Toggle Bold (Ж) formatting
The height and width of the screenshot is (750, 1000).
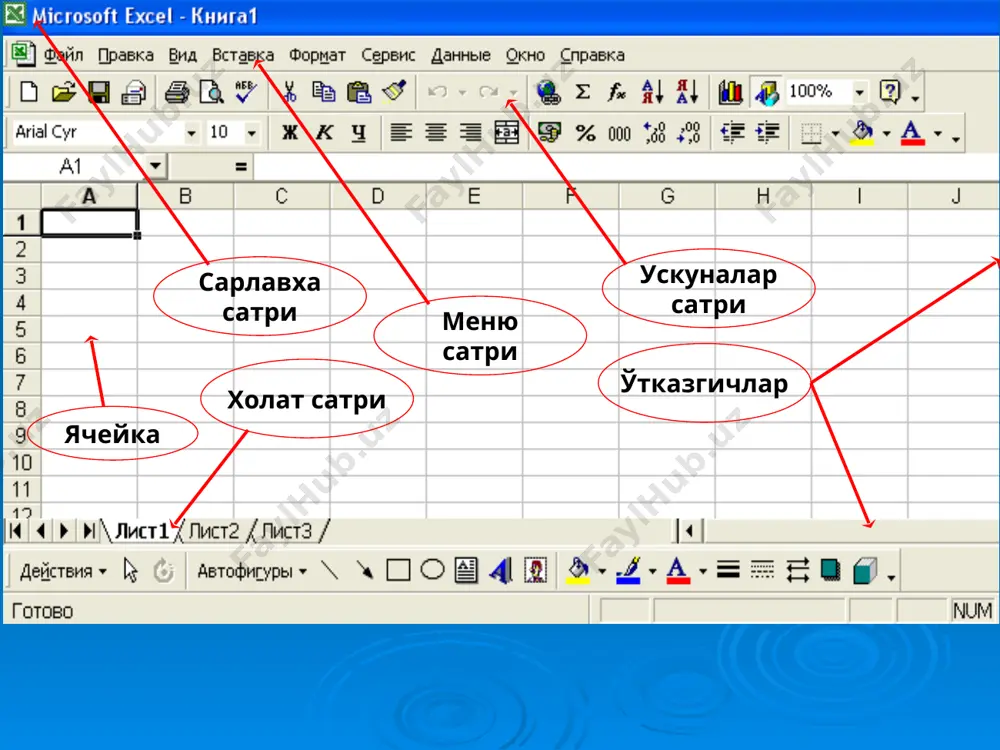(x=290, y=133)
